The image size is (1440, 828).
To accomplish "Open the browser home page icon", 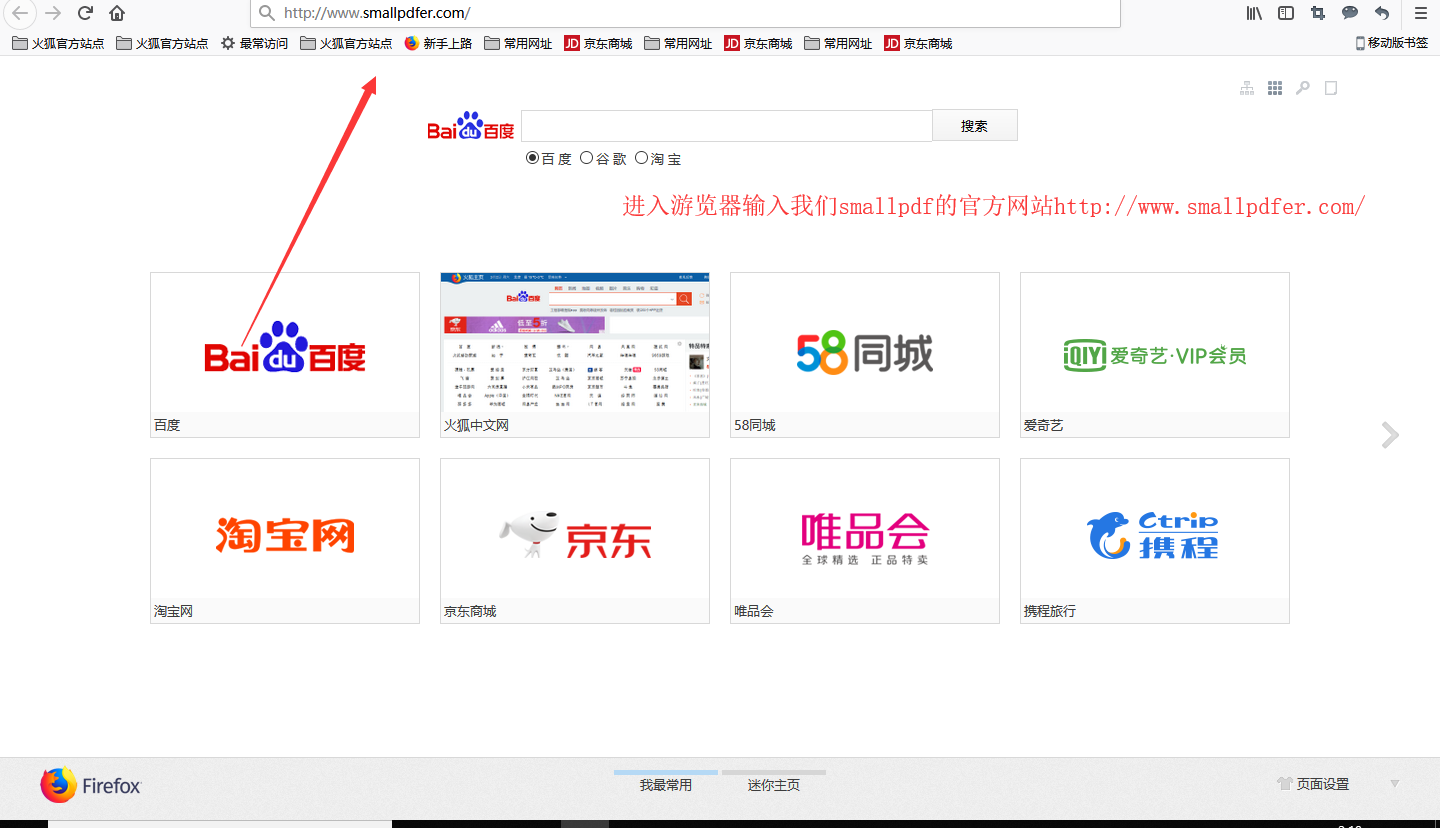I will pyautogui.click(x=117, y=13).
